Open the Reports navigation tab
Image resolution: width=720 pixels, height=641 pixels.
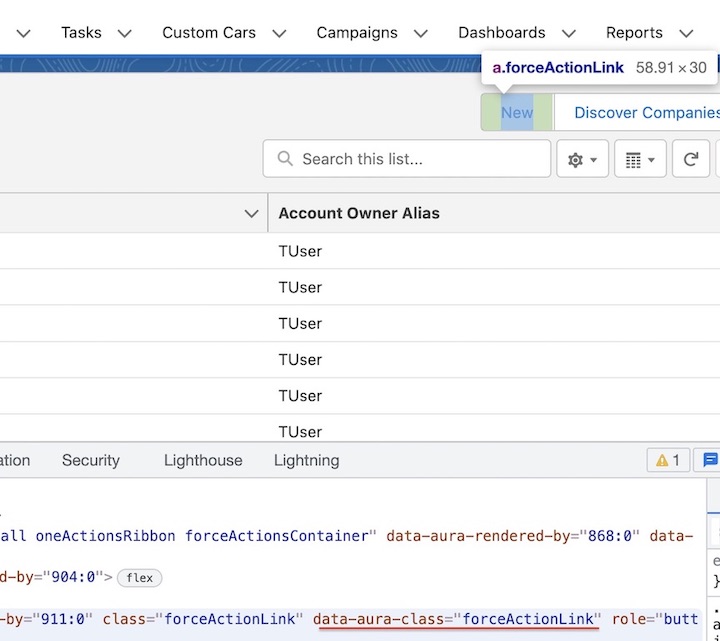(634, 33)
